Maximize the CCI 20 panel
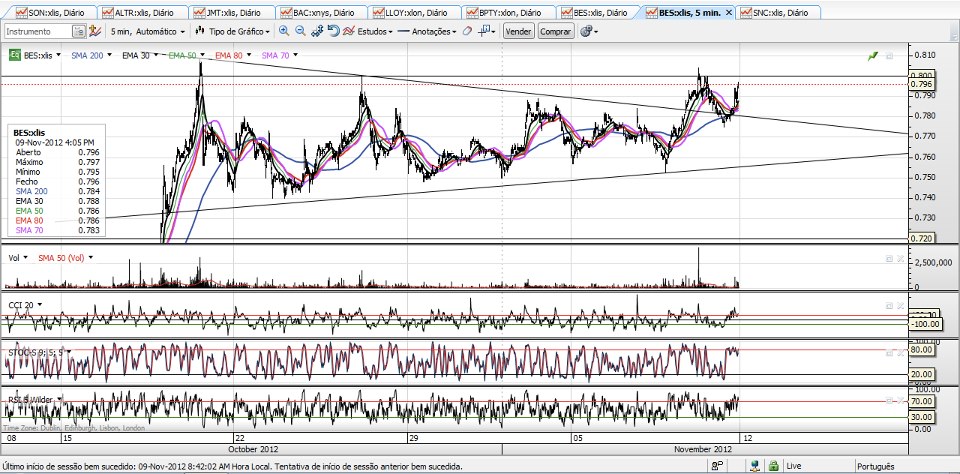 889,305
